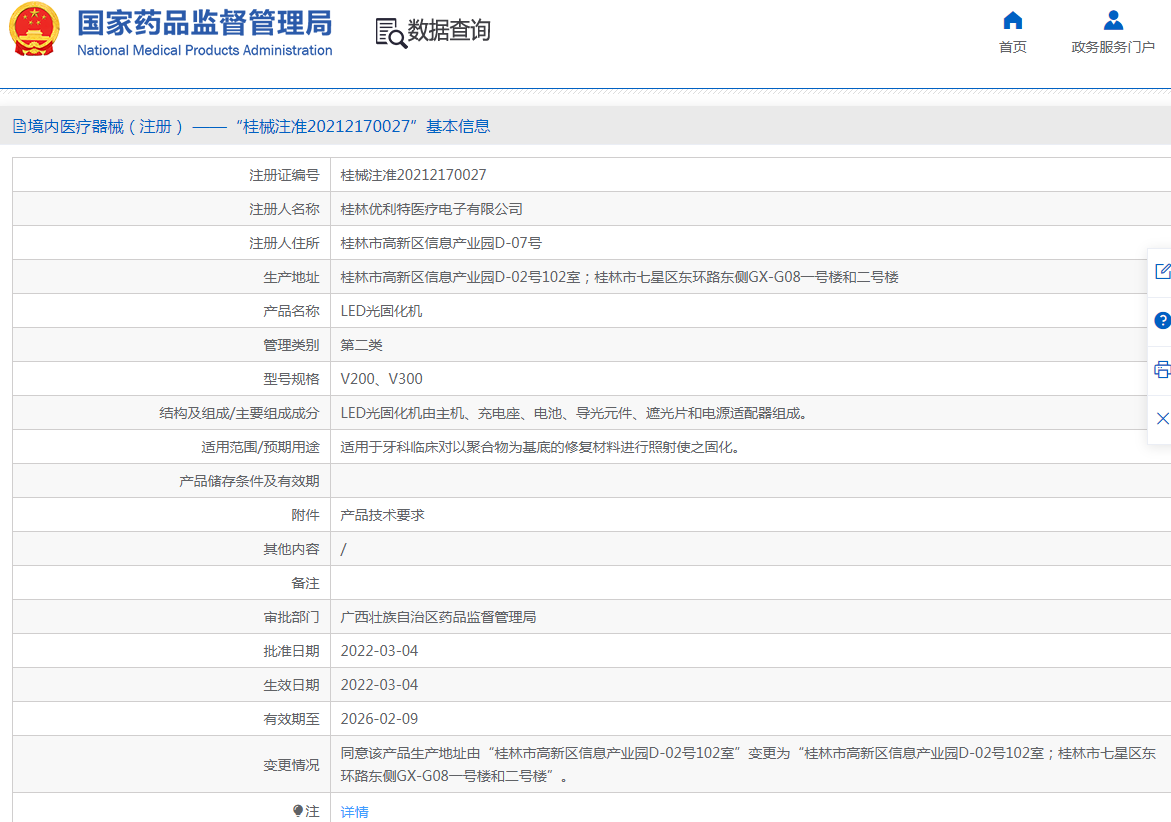Click address 桂林市高新区信息产业园D-07号
The width and height of the screenshot is (1171, 822).
(441, 243)
